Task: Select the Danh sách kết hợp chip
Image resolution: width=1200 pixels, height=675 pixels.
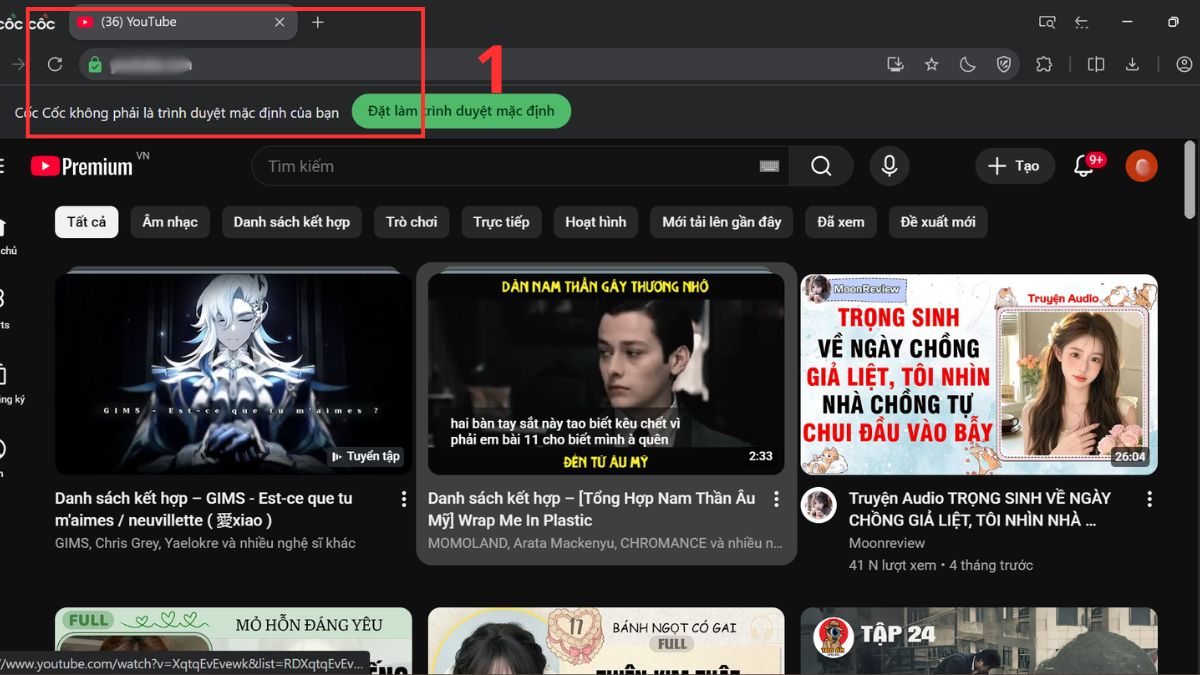Action: click(292, 222)
